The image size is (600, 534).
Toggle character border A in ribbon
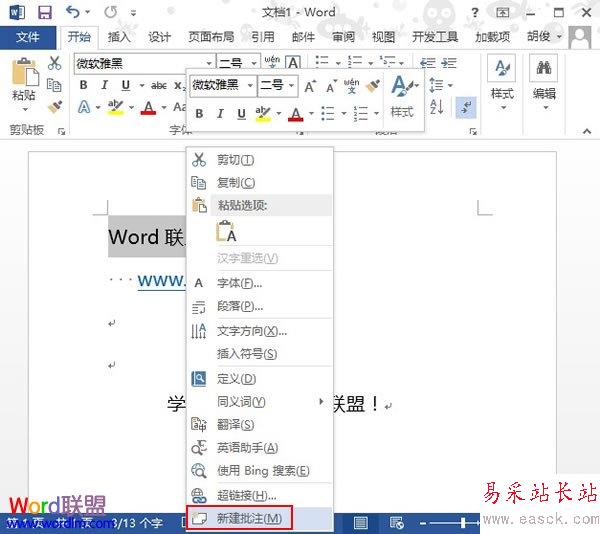(x=293, y=63)
